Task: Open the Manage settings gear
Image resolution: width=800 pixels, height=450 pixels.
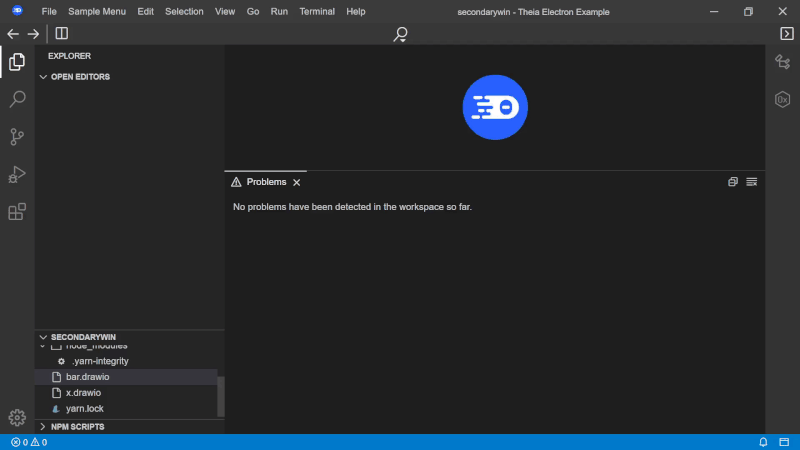Action: pos(17,417)
